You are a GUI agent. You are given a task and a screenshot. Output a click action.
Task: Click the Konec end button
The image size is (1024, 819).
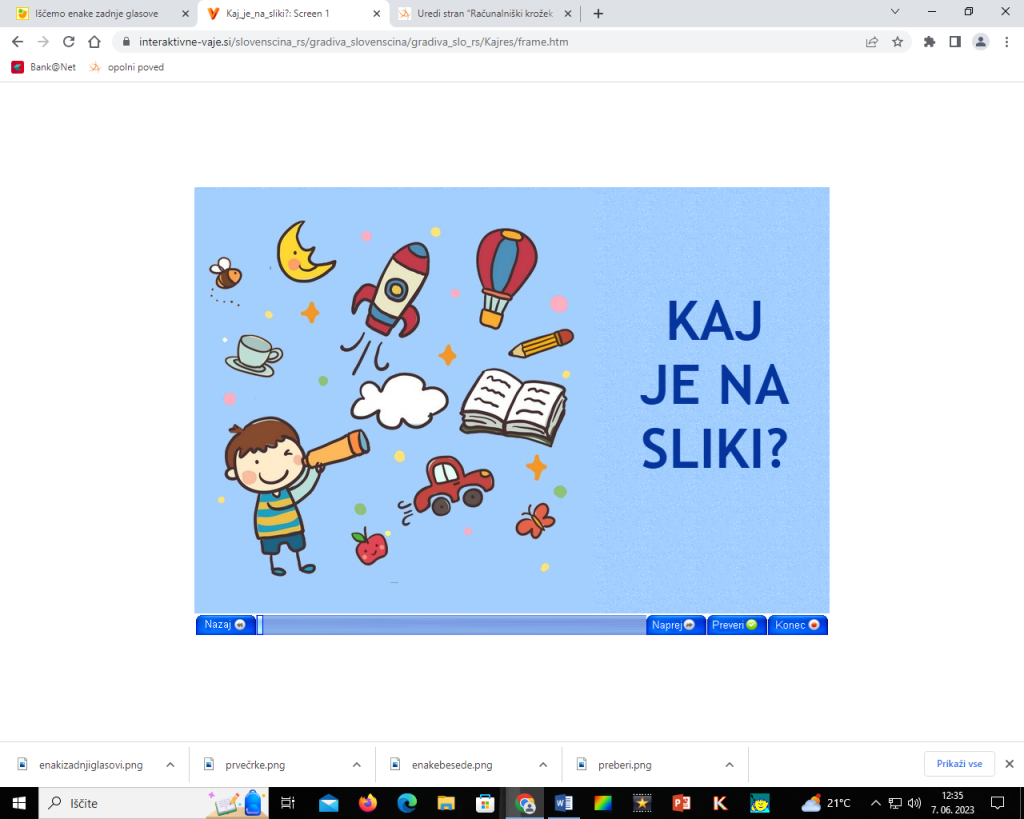[797, 625]
